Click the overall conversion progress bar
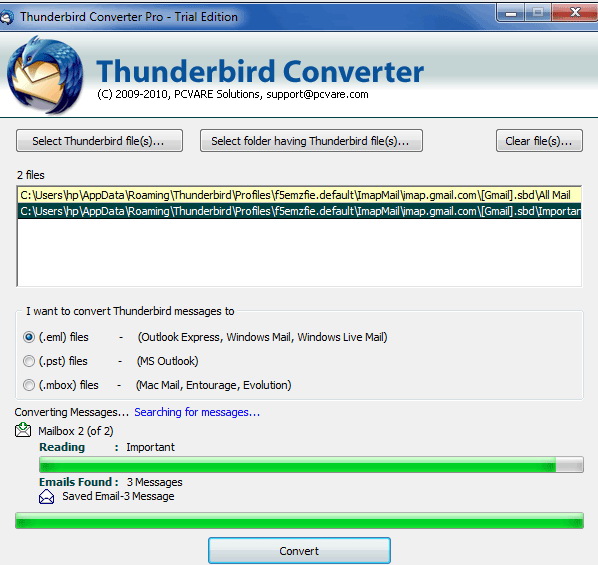The height and width of the screenshot is (565, 598). (299, 521)
